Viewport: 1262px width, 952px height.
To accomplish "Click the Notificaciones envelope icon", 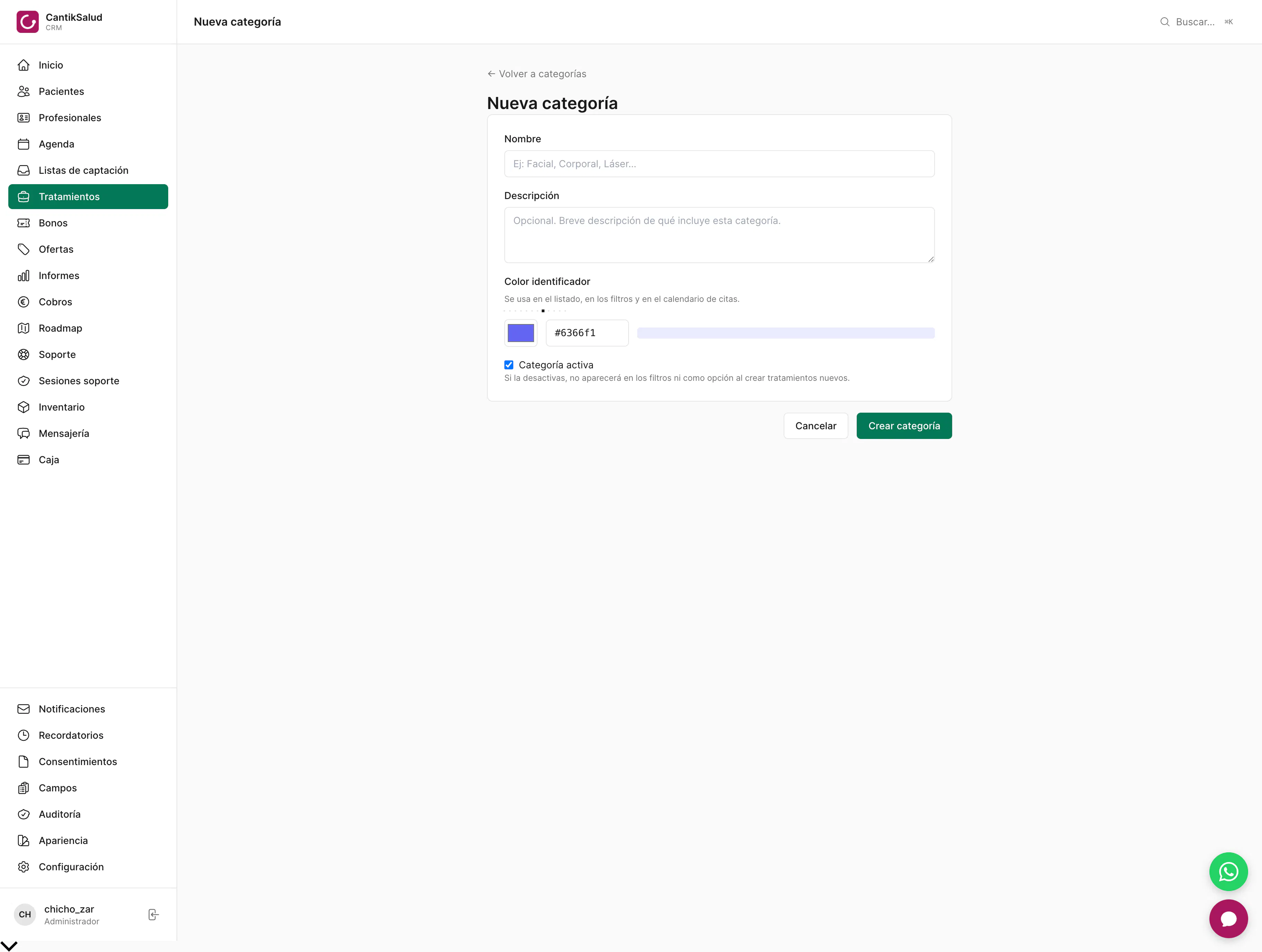I will [24, 709].
